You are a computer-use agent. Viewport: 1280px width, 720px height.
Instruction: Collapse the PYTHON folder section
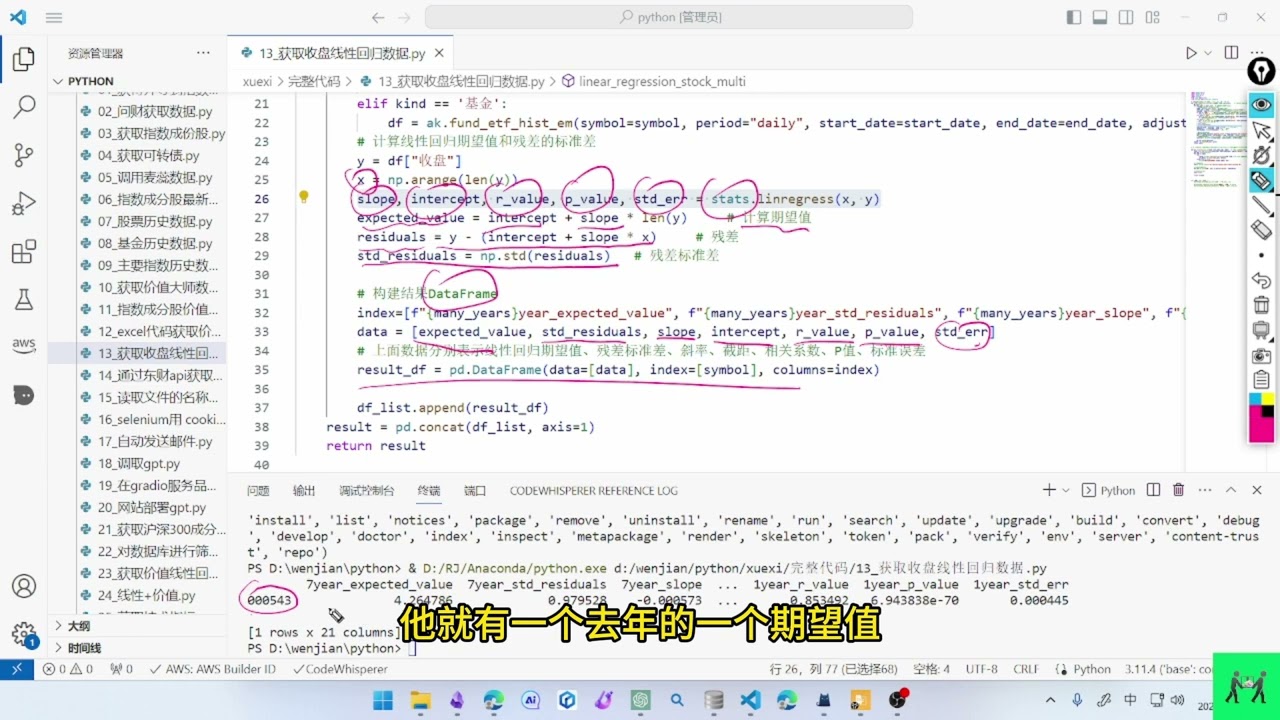coord(90,81)
